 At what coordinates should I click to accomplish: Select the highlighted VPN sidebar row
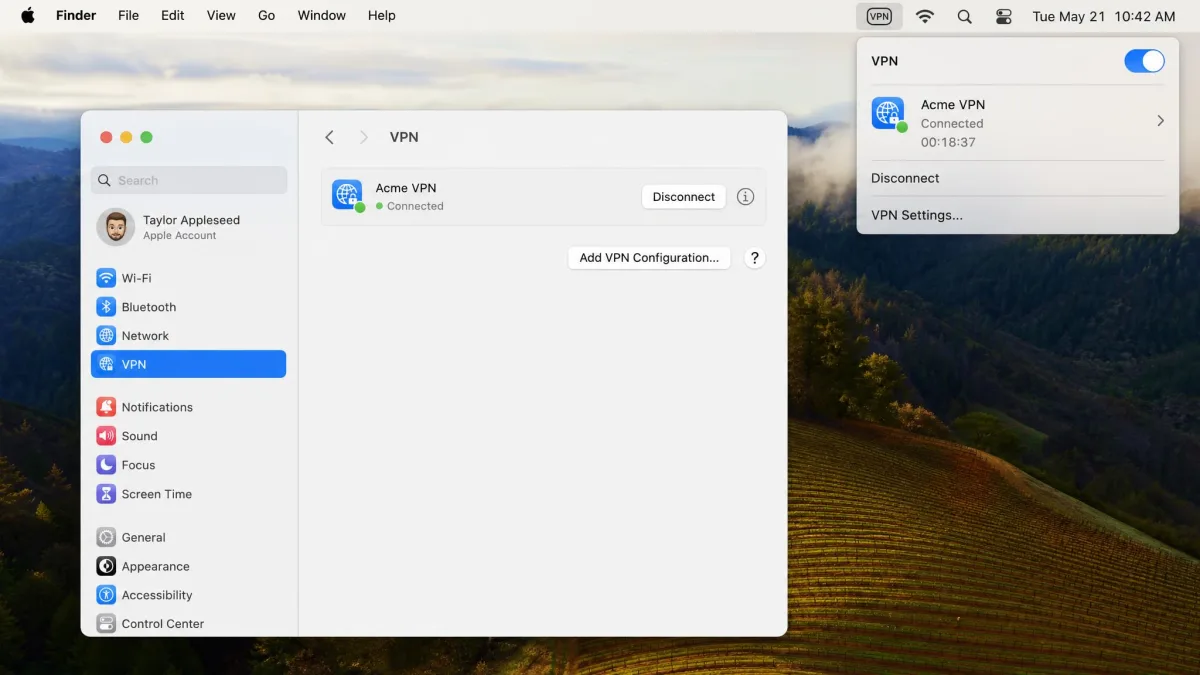(x=188, y=364)
